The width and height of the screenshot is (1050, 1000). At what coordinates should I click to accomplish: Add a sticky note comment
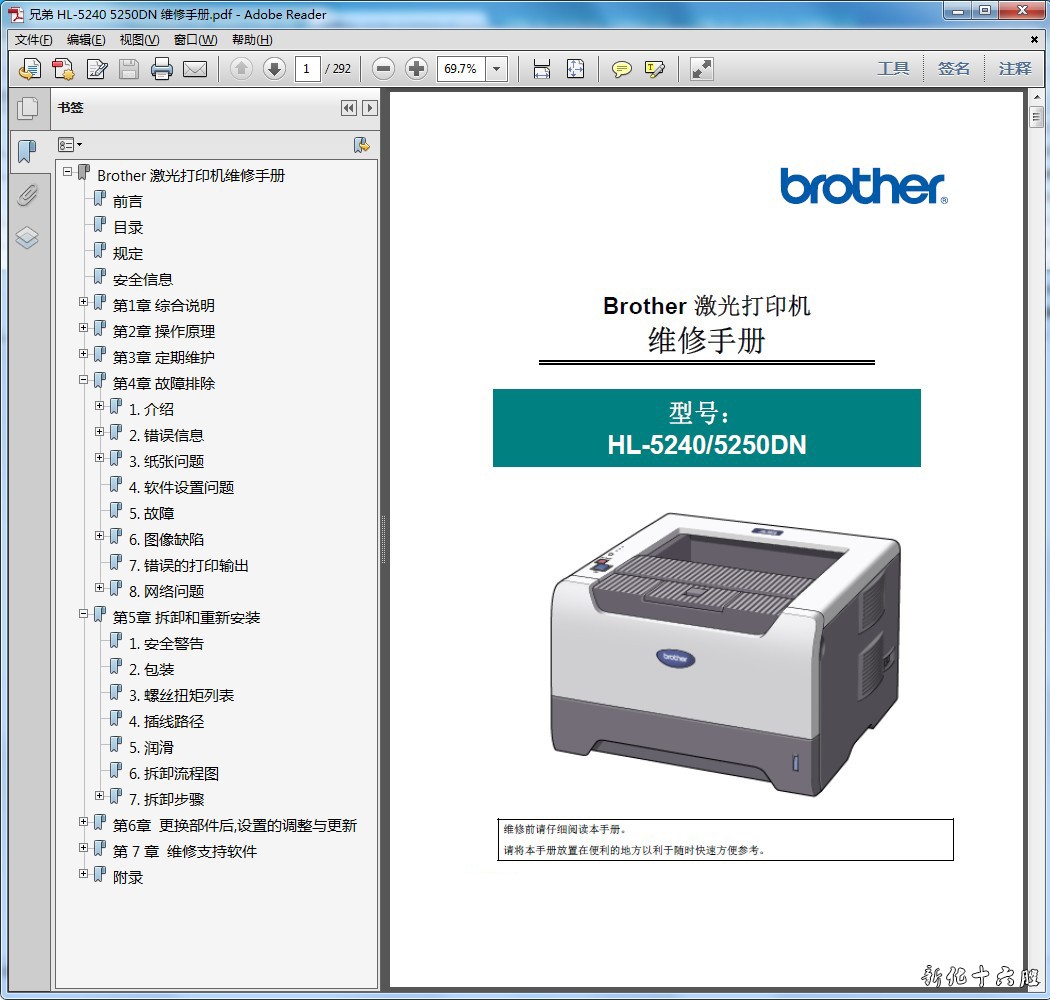[x=622, y=69]
